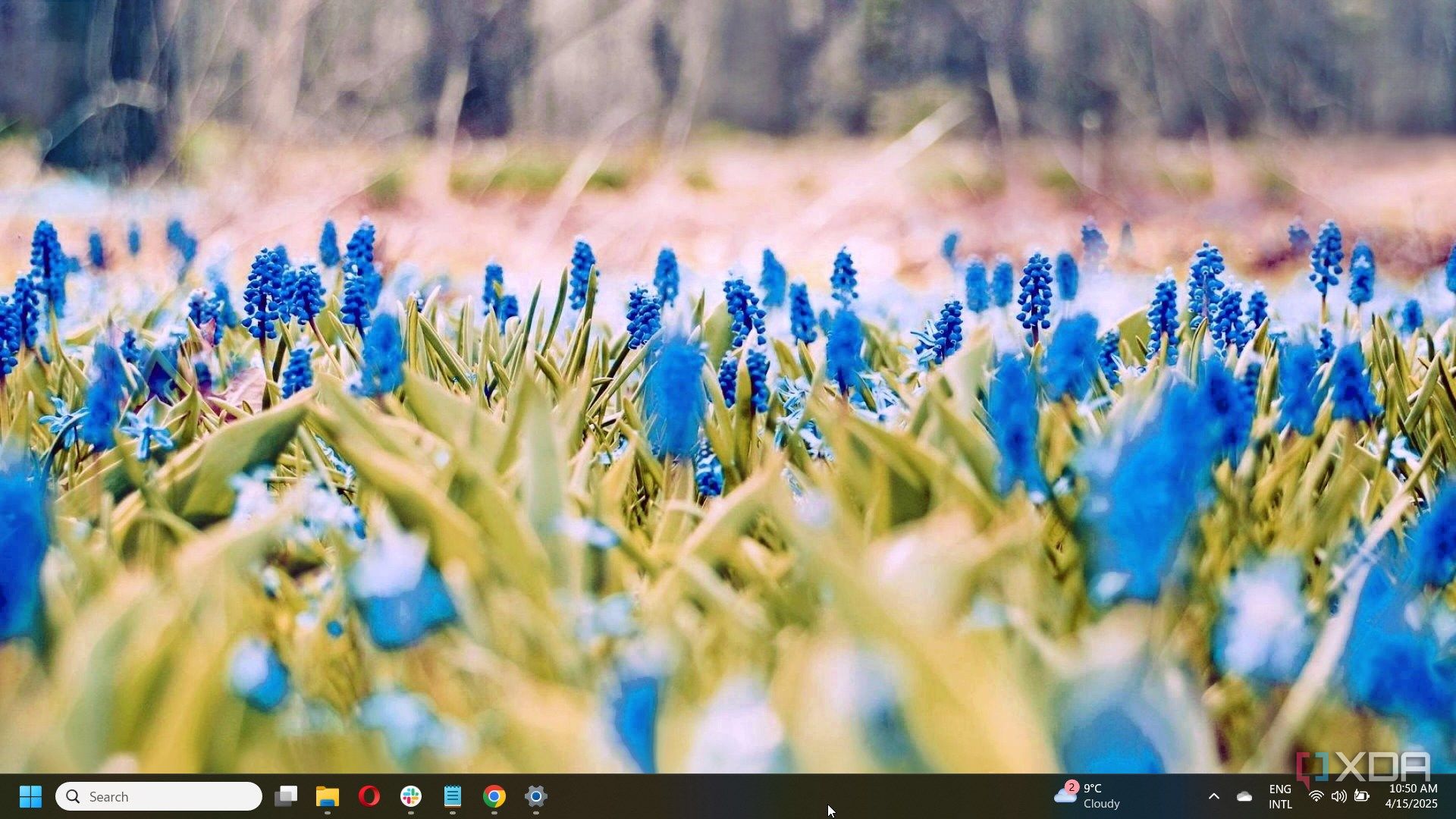
Task: Open Task View from the taskbar
Action: coord(286,796)
